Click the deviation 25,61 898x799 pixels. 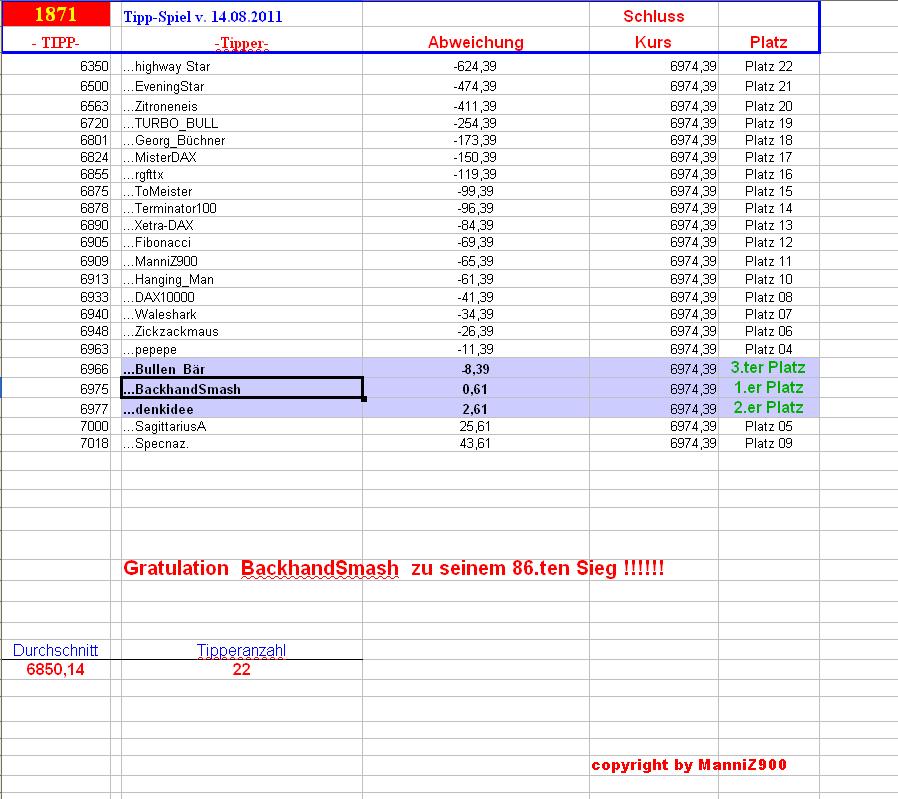(475, 427)
